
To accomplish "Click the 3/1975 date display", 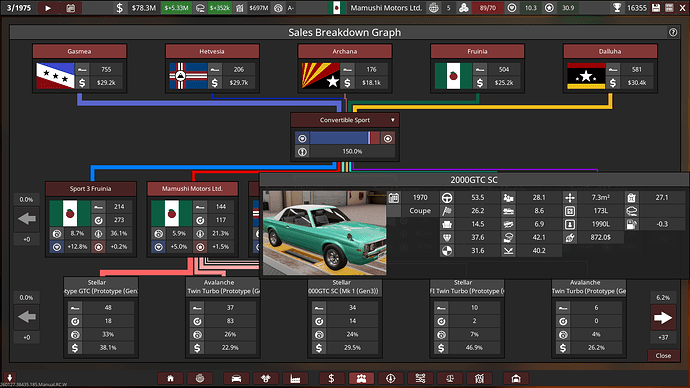I will click(19, 8).
